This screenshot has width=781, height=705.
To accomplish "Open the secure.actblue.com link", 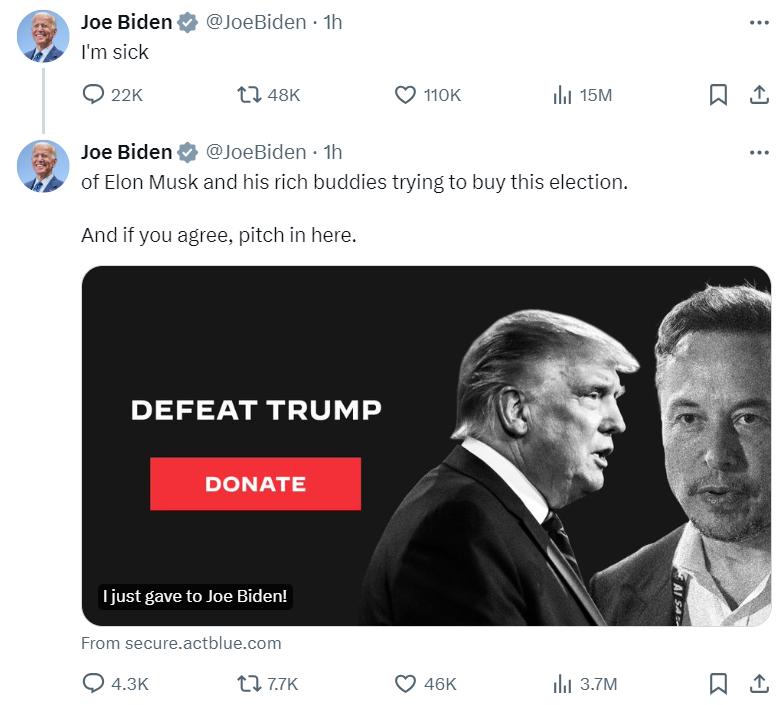I will tap(181, 643).
